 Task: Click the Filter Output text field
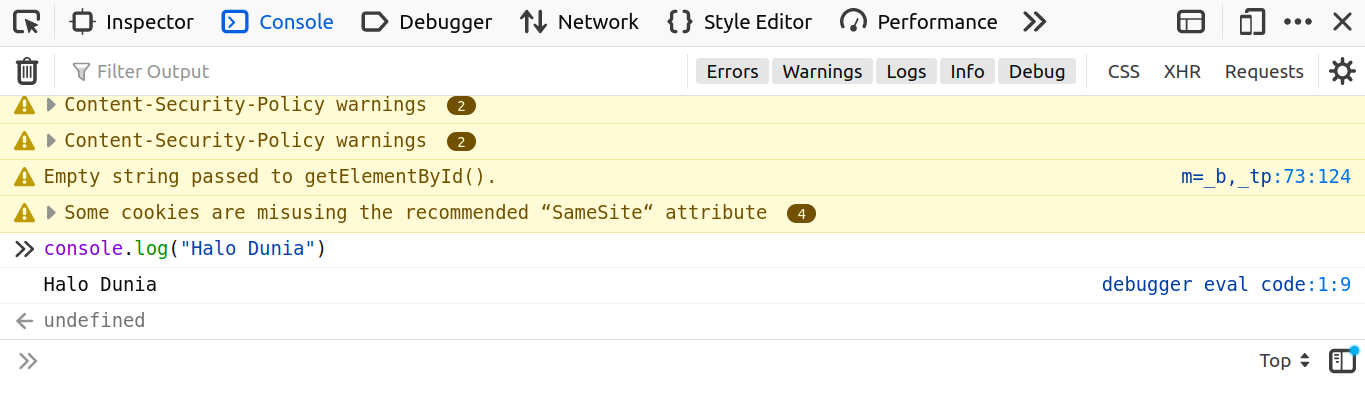[380, 71]
